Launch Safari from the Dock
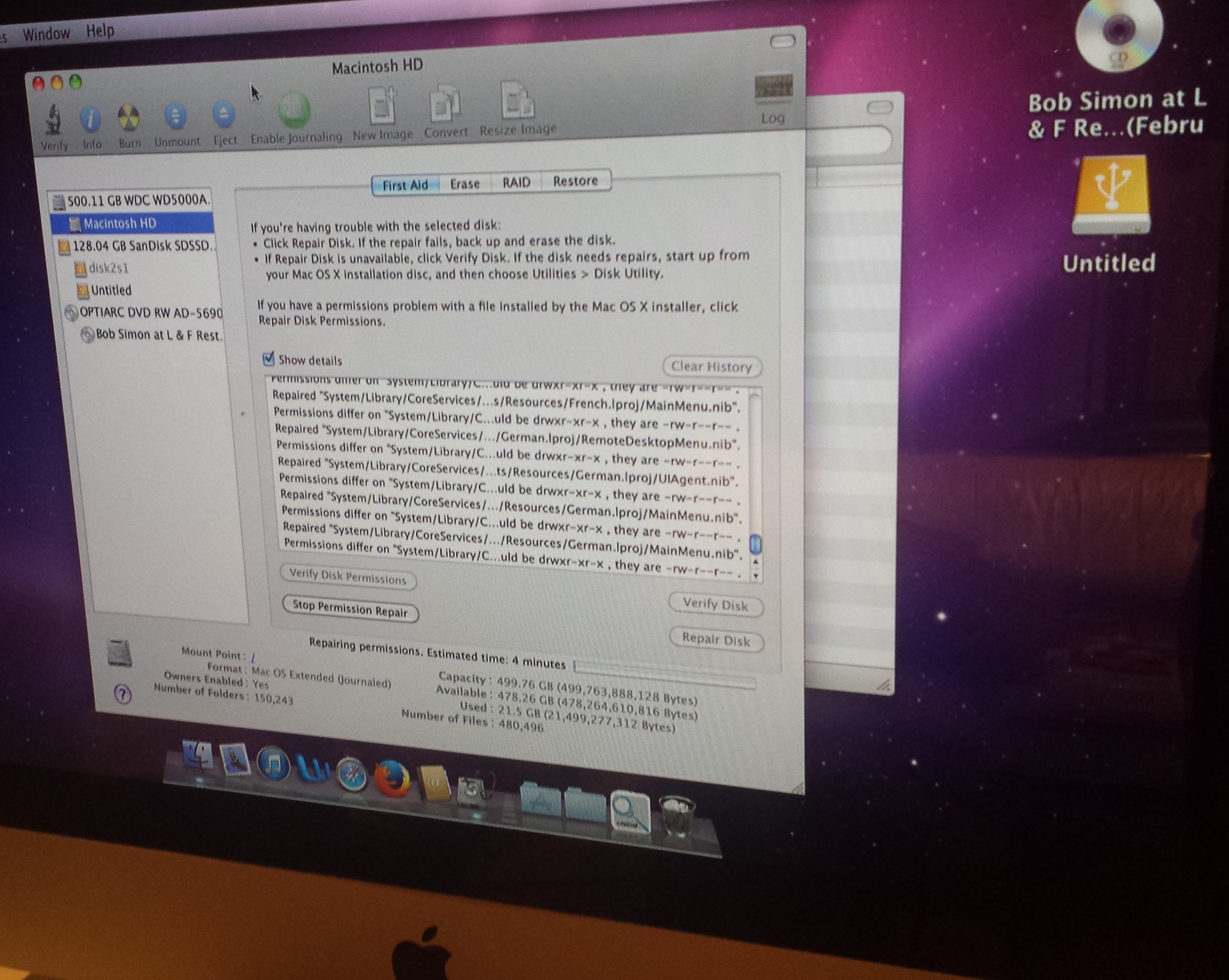Image resolution: width=1229 pixels, height=980 pixels. click(x=352, y=774)
